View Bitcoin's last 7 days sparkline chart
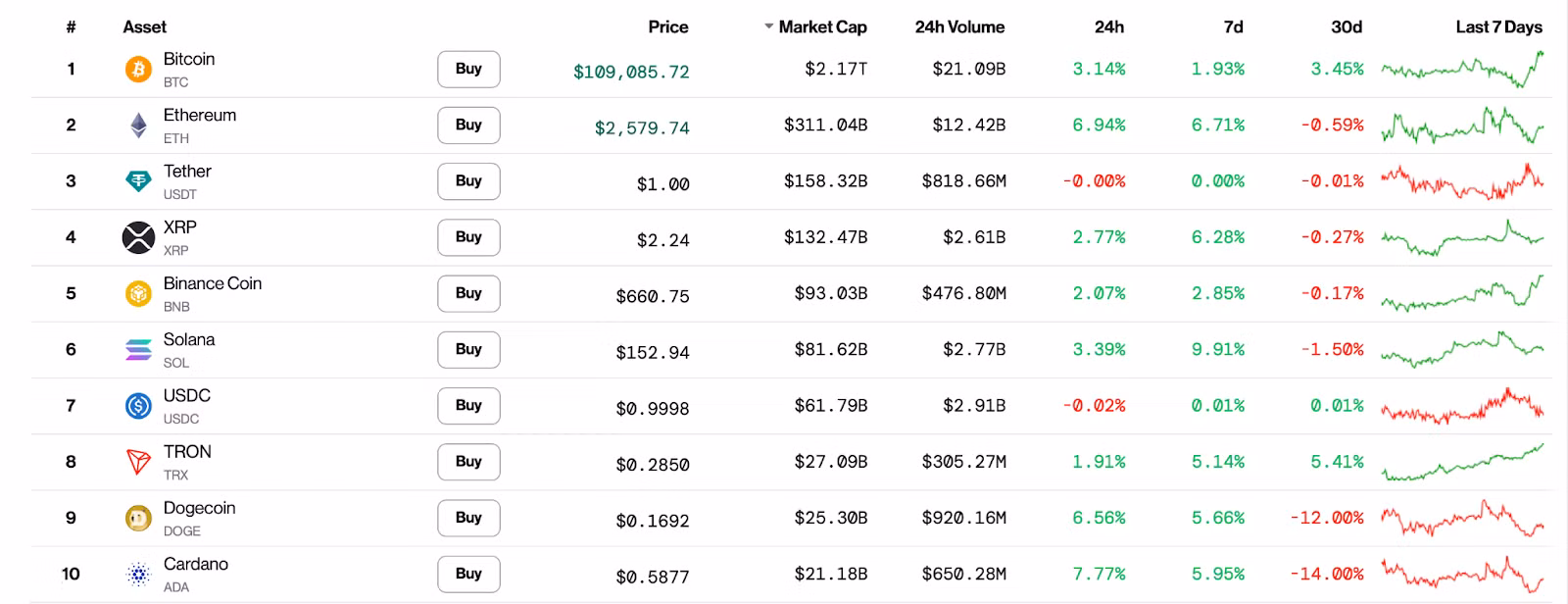1568x604 pixels. 1462,69
